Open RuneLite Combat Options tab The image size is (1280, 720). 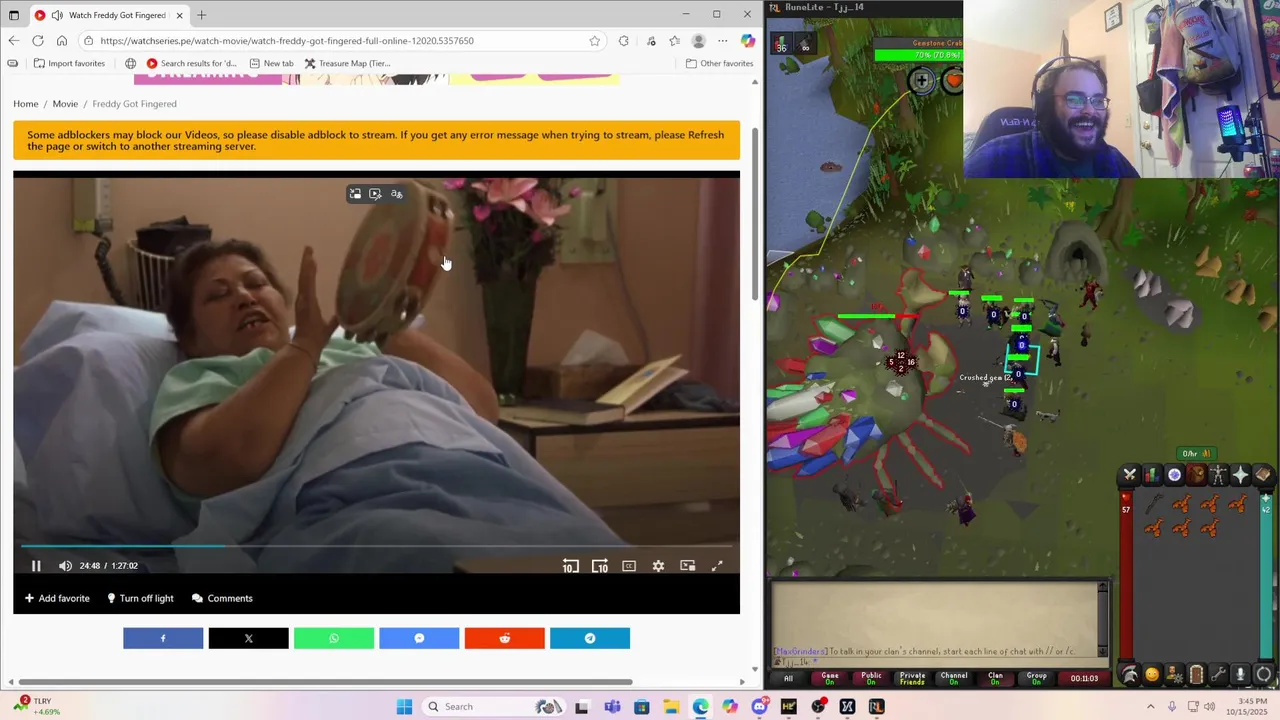point(1130,475)
